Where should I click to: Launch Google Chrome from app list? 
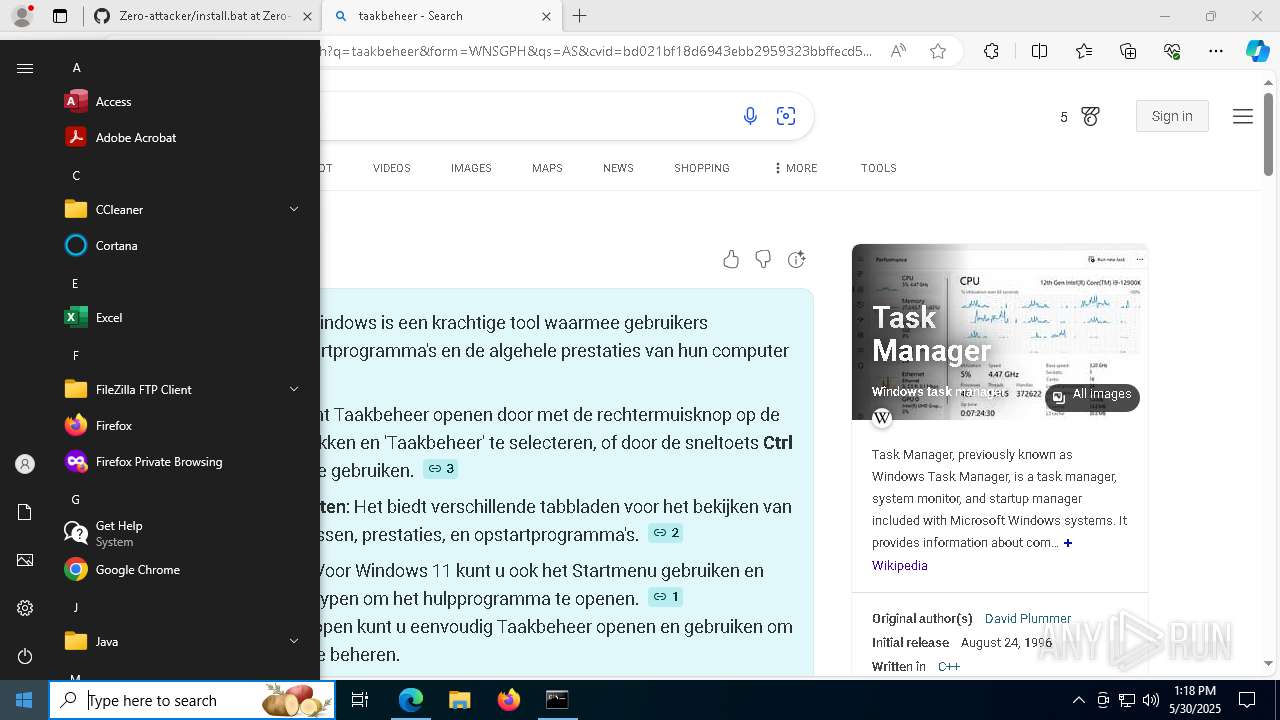[184, 570]
